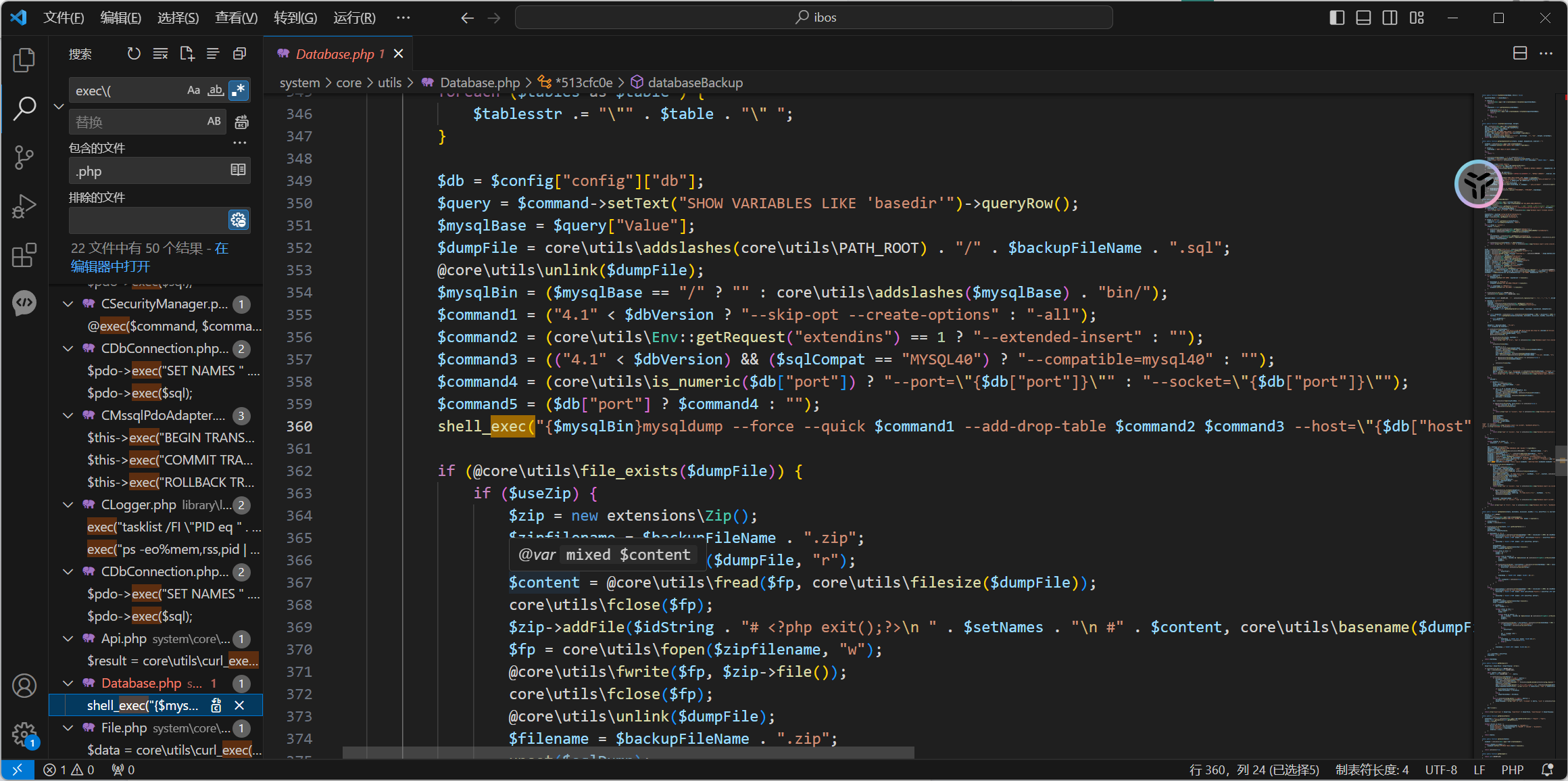Viewport: 1568px width, 781px height.
Task: Open the 查看(V) menu
Action: tap(236, 18)
